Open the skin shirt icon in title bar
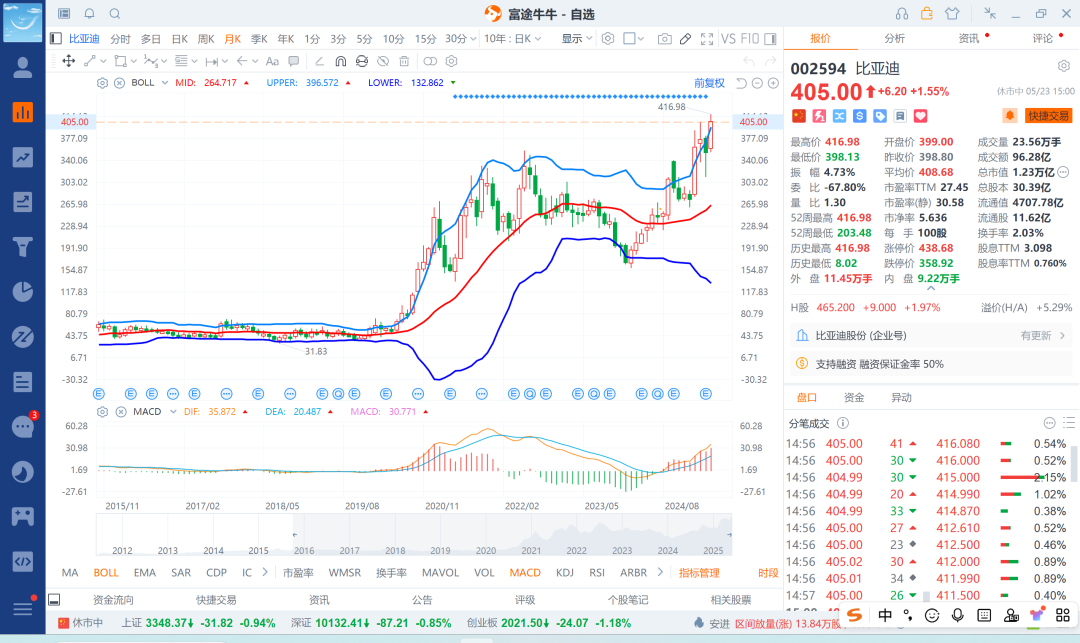The height and width of the screenshot is (643, 1080). (x=952, y=14)
